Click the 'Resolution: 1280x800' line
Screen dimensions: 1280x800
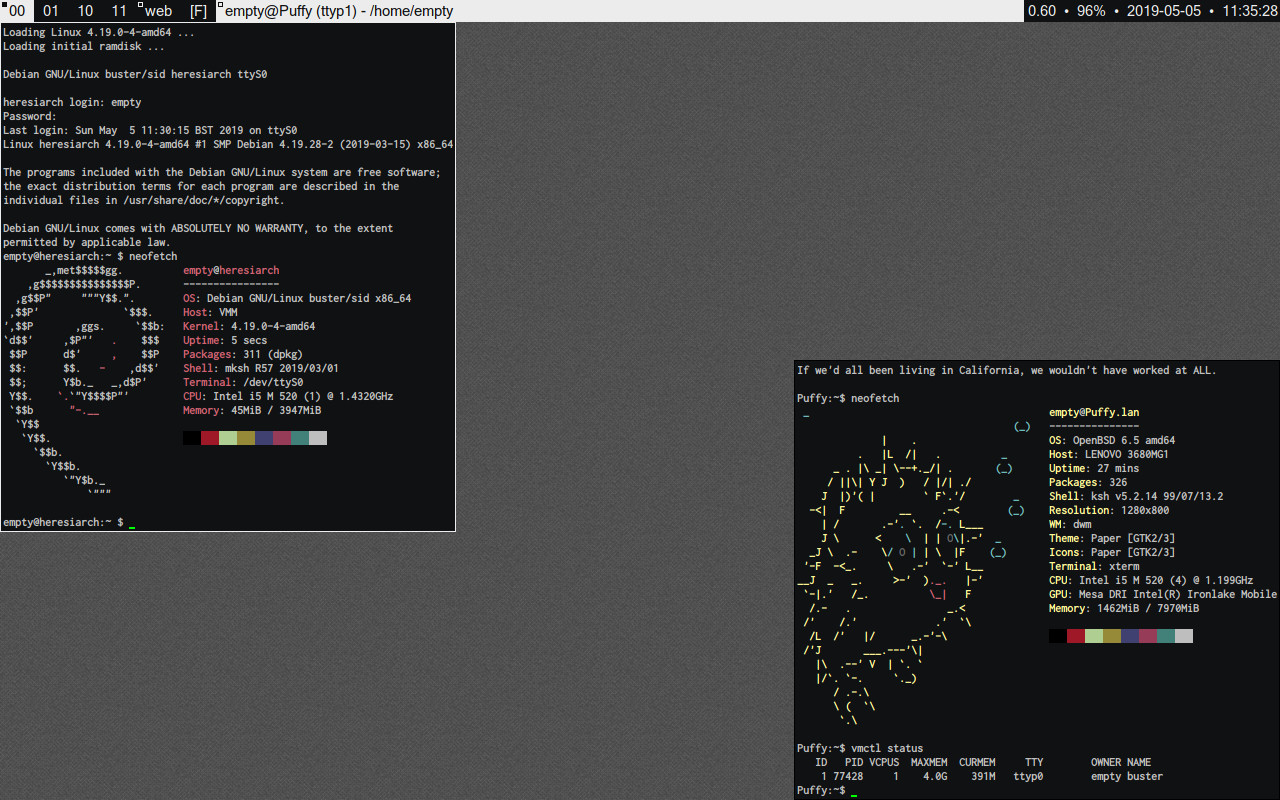click(x=1109, y=510)
